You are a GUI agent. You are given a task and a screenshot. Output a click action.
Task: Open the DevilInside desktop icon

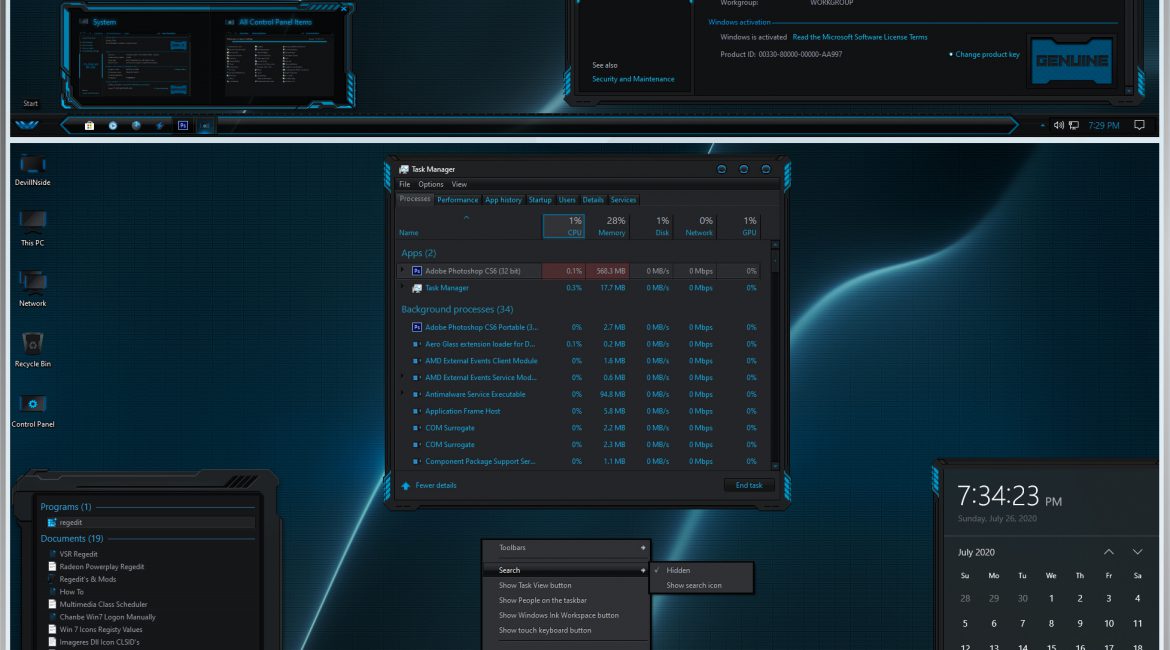pos(32,170)
